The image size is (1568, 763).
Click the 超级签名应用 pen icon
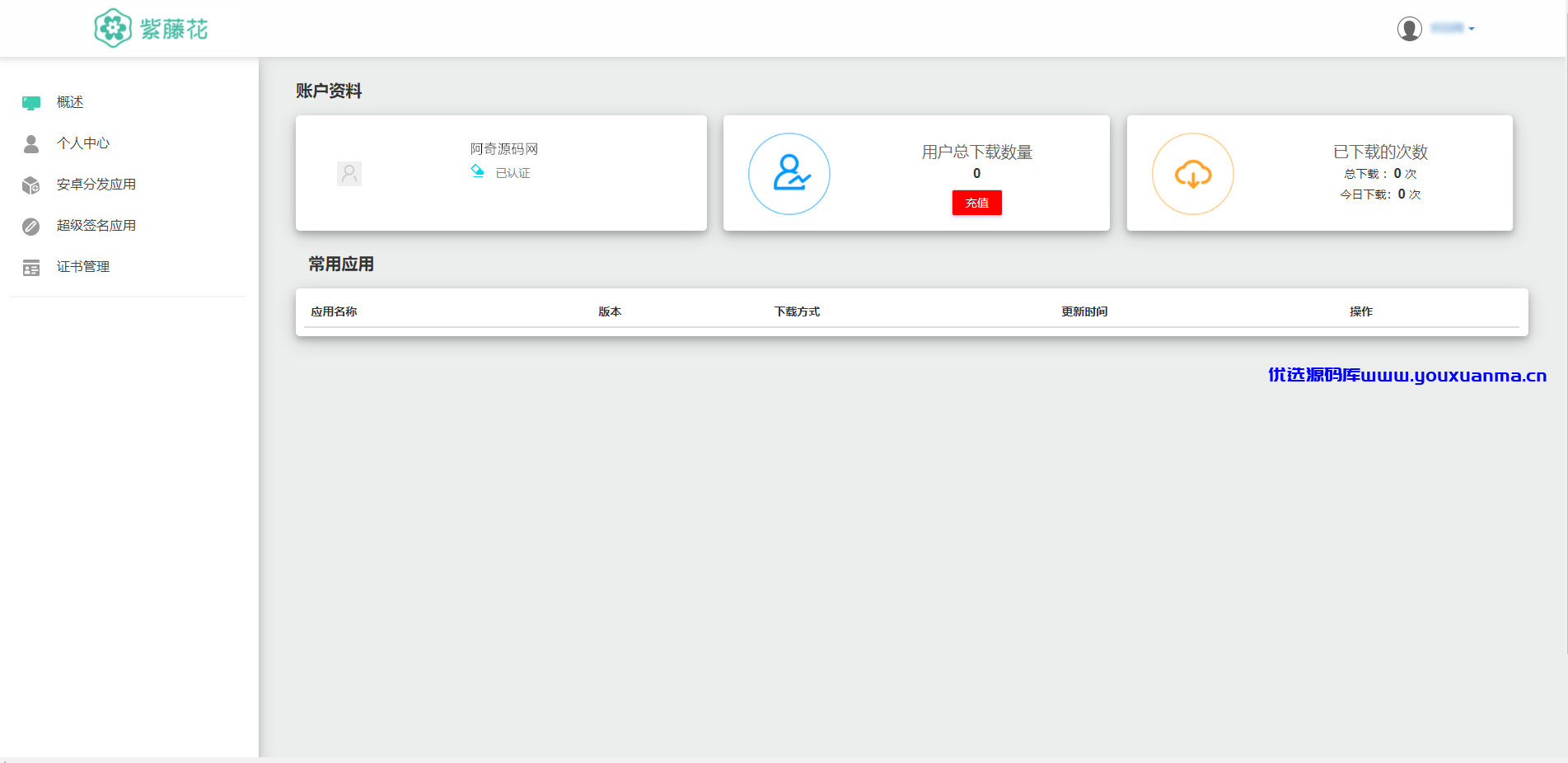click(x=31, y=227)
